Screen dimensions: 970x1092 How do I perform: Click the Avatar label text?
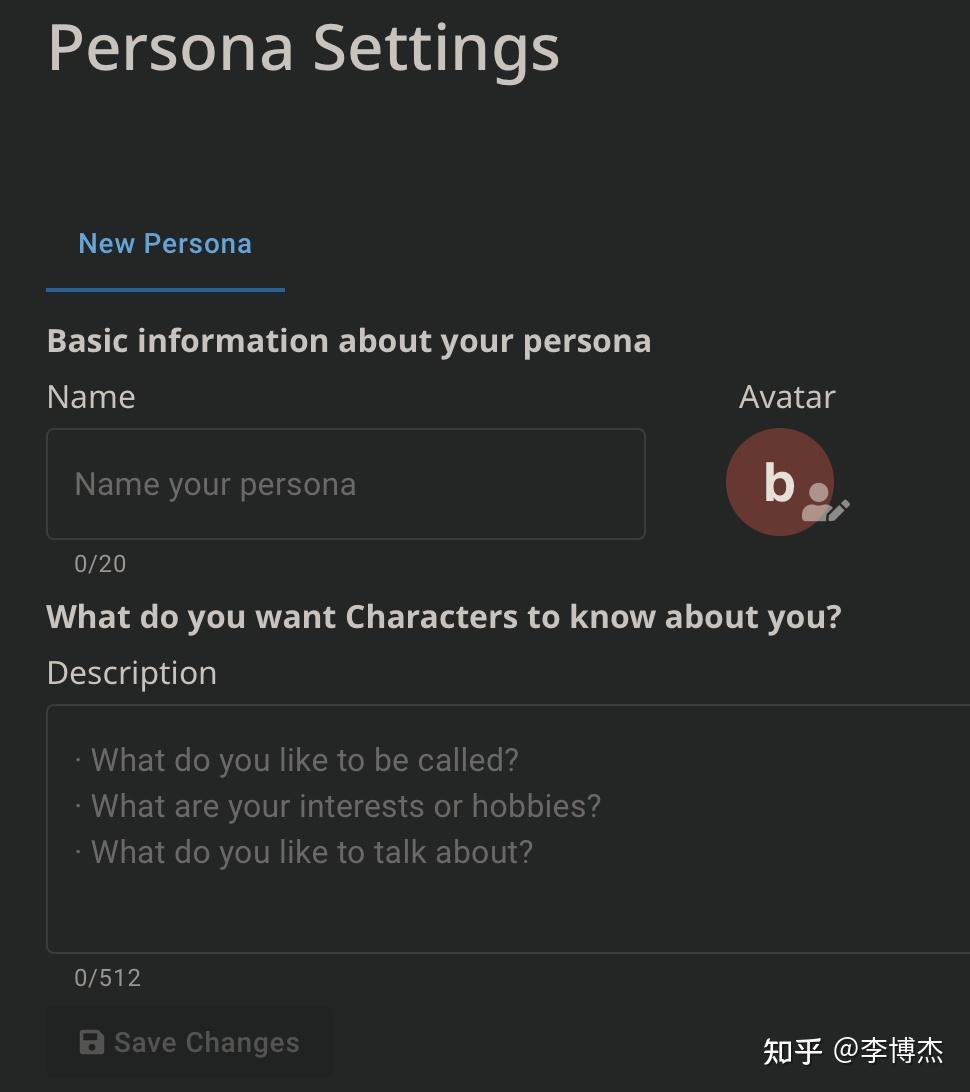point(786,397)
